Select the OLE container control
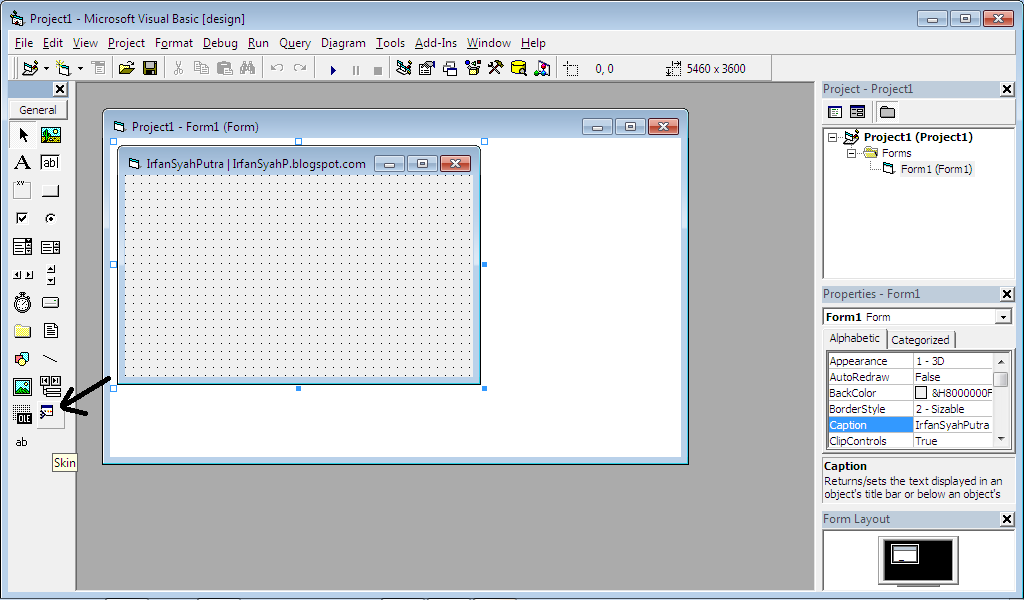The height and width of the screenshot is (600, 1024). click(x=22, y=414)
